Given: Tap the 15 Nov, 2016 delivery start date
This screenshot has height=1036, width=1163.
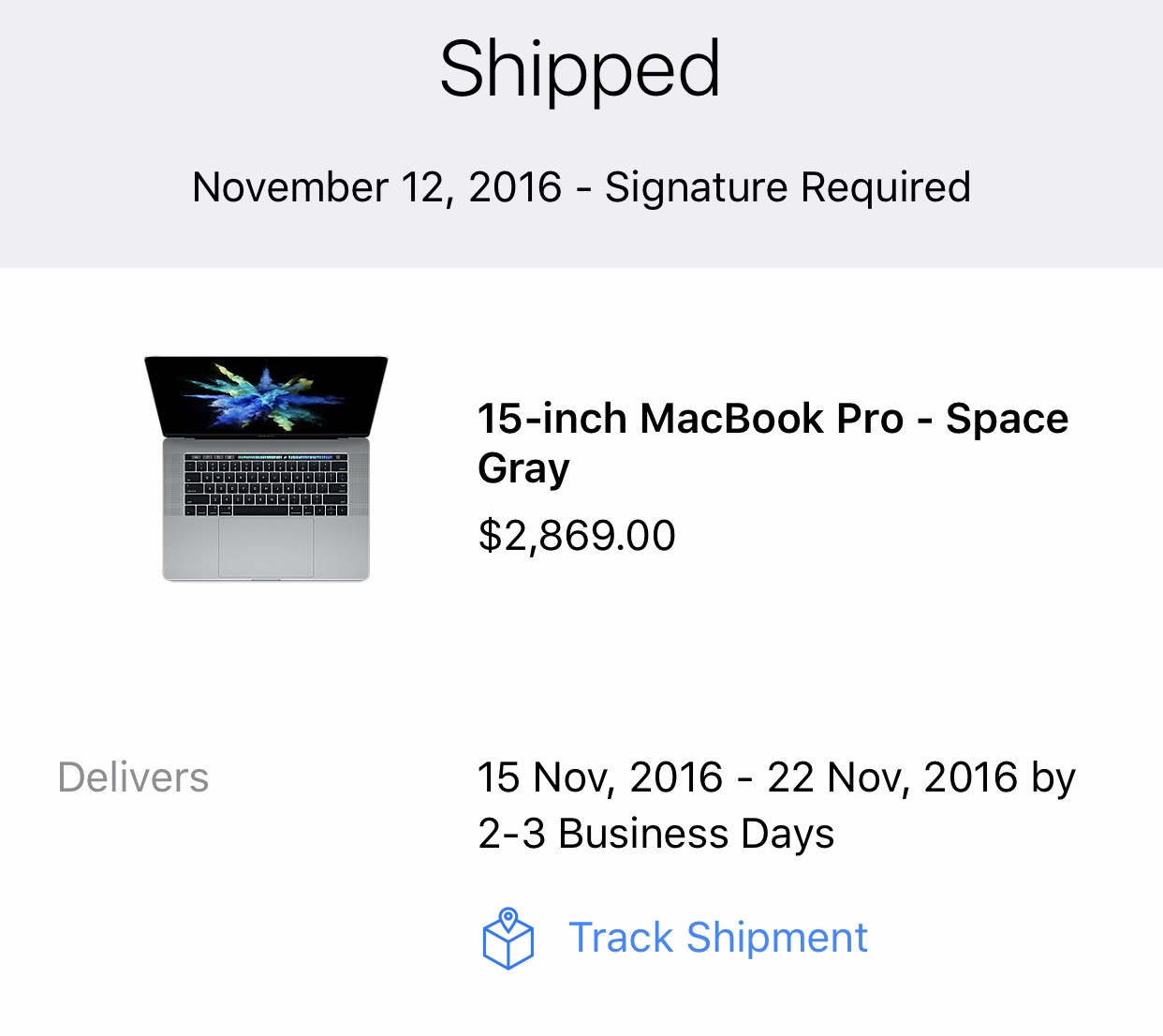Looking at the screenshot, I should [x=600, y=777].
